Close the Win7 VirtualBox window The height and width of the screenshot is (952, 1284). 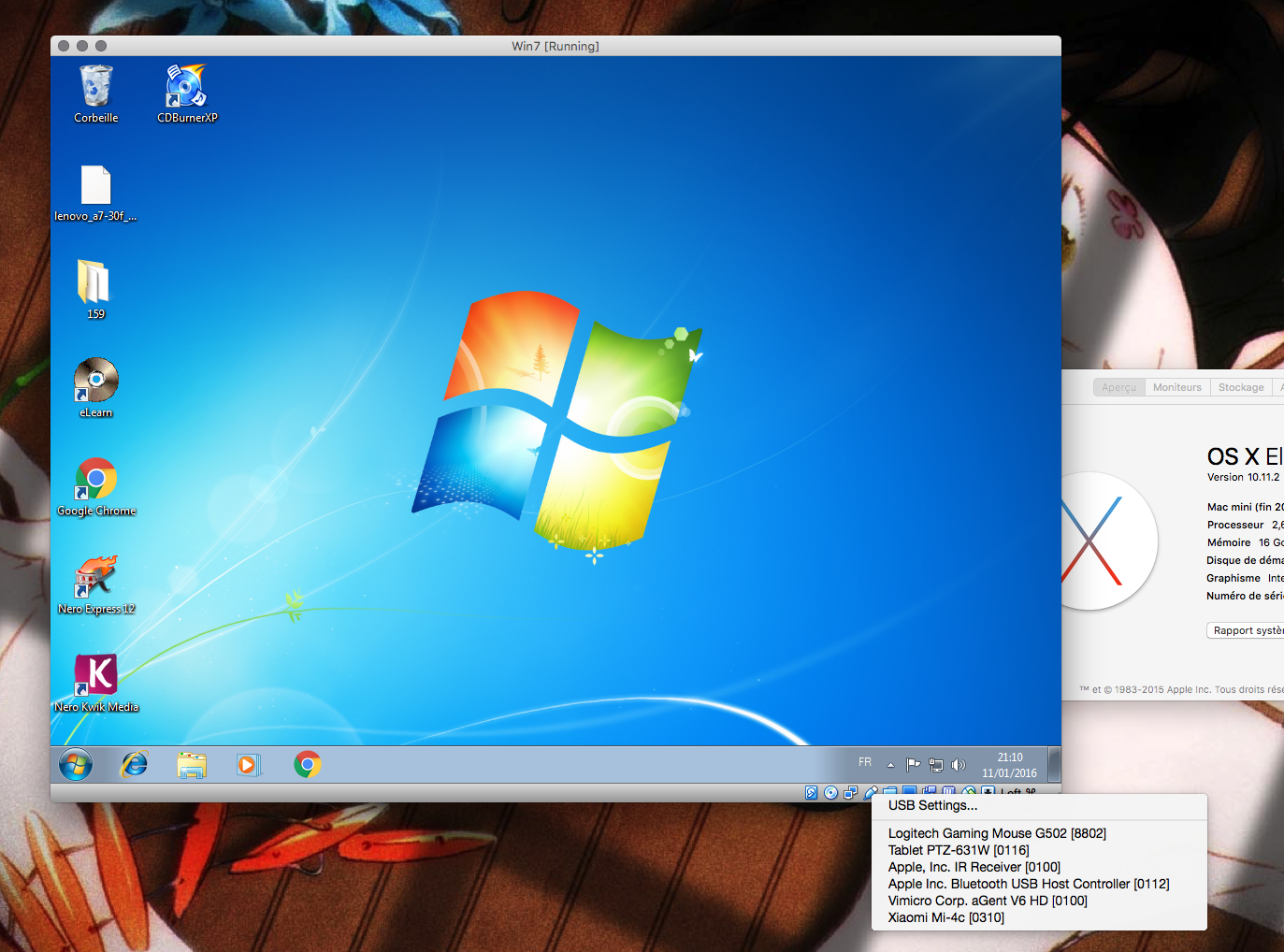[64, 46]
